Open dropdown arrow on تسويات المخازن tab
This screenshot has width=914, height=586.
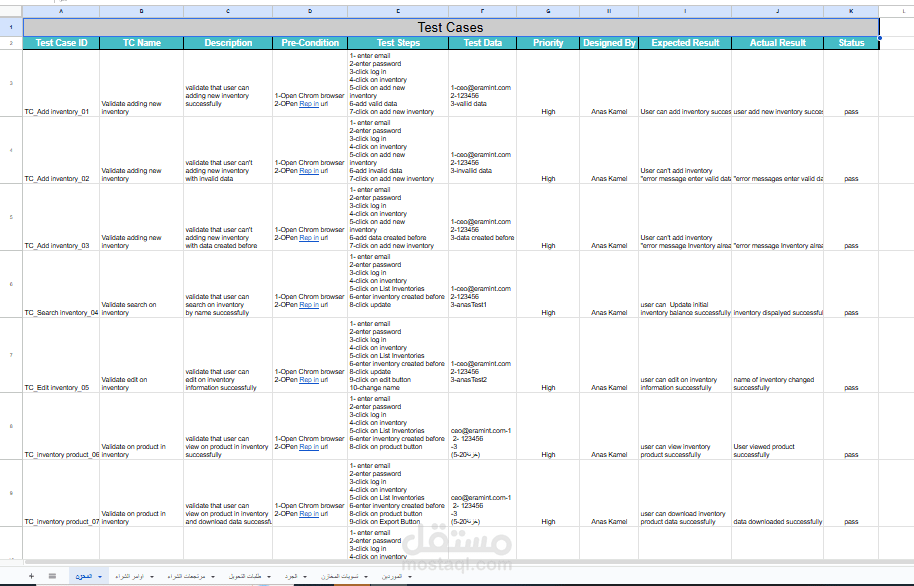[366, 577]
